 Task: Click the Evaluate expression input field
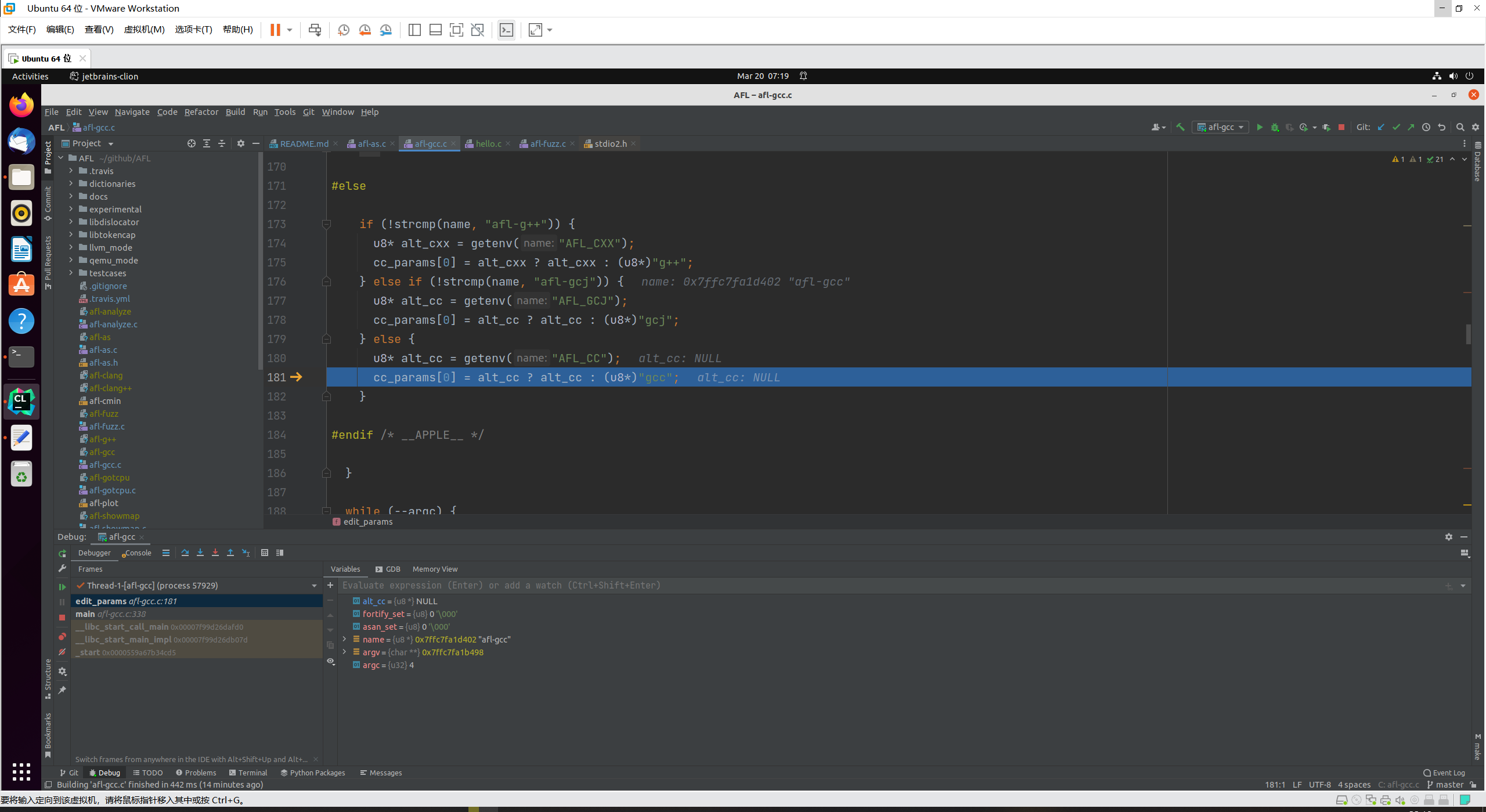[888, 585]
